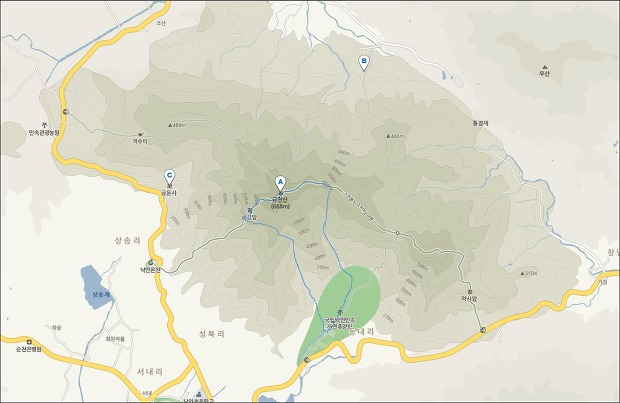Click the trail junction circle east of the summit
Screen dimensions: 620x403
(x=397, y=233)
